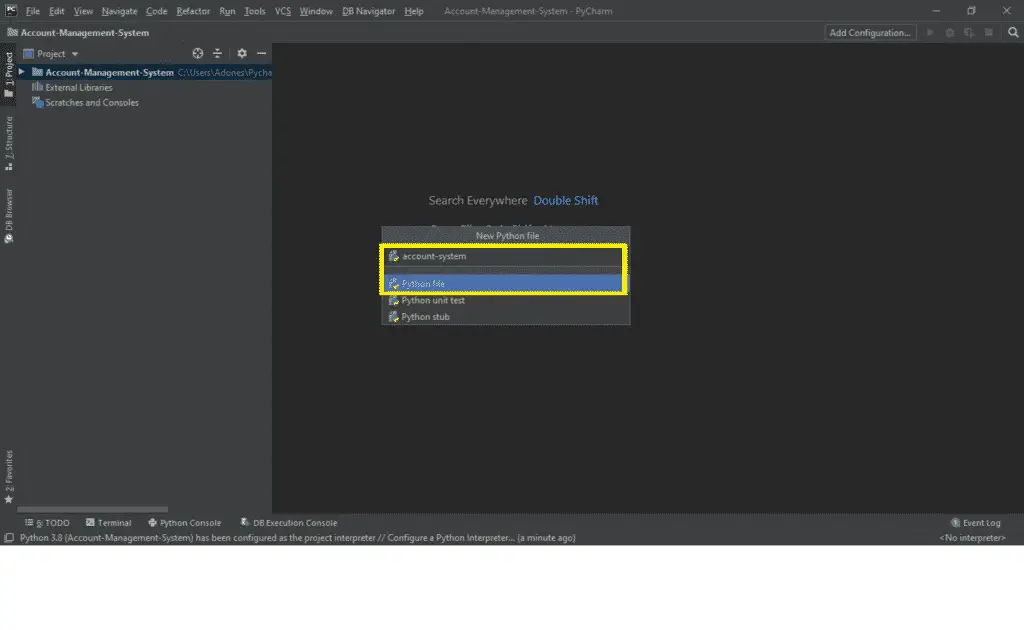Collapse all nodes using the collapse icon
The height and width of the screenshot is (630, 1024).
218,53
